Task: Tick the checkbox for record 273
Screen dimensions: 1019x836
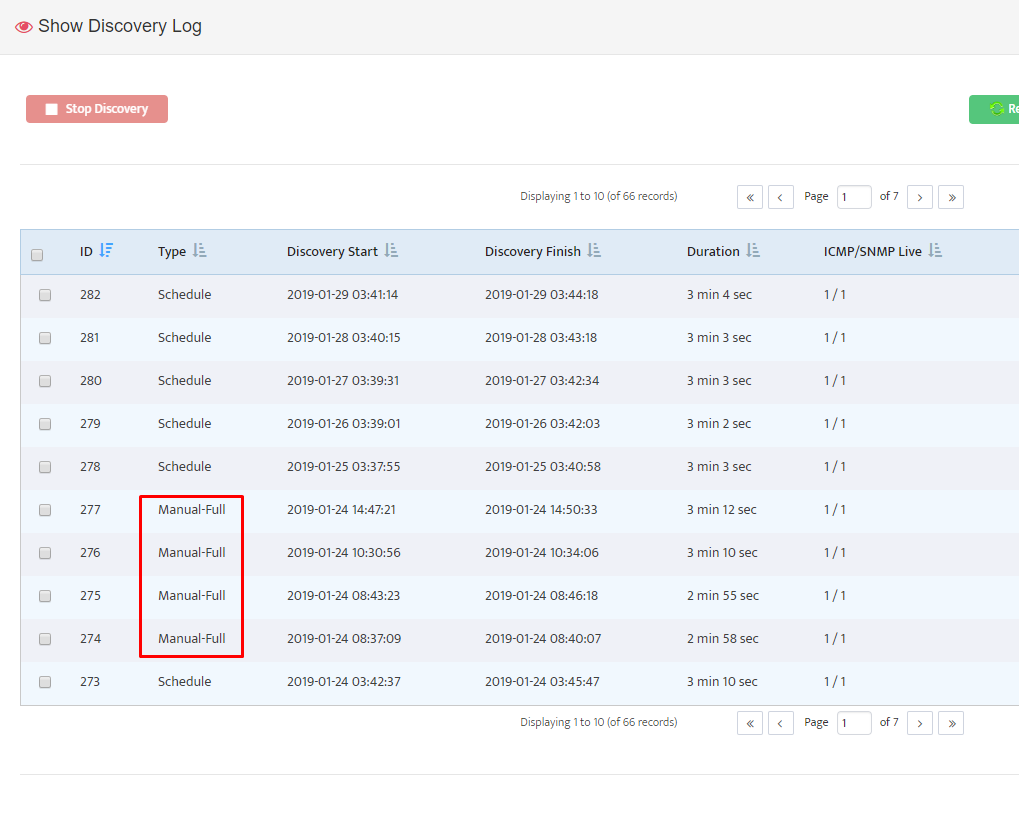Action: coord(45,682)
